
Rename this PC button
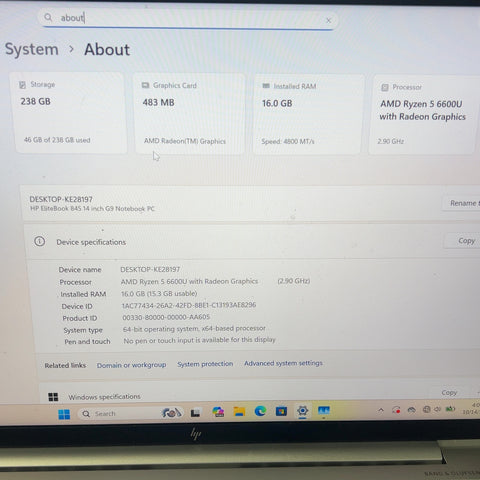(x=461, y=203)
